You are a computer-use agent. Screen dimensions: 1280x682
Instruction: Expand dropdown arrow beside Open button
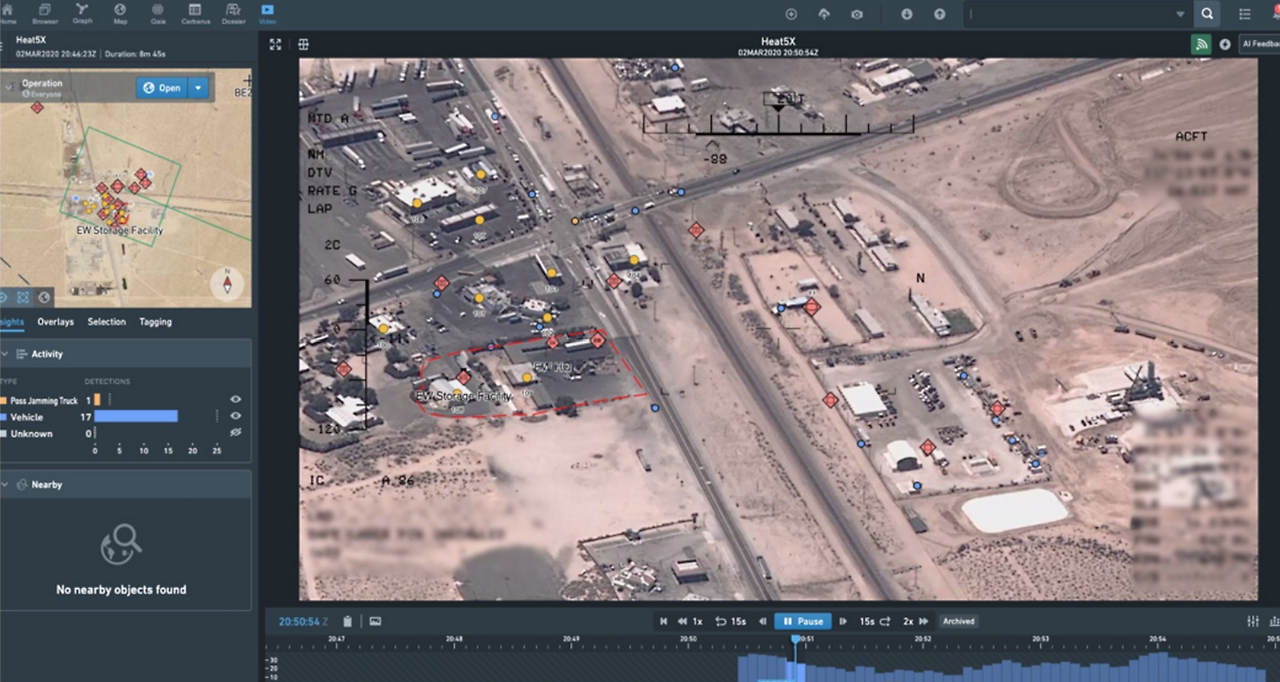coord(198,88)
